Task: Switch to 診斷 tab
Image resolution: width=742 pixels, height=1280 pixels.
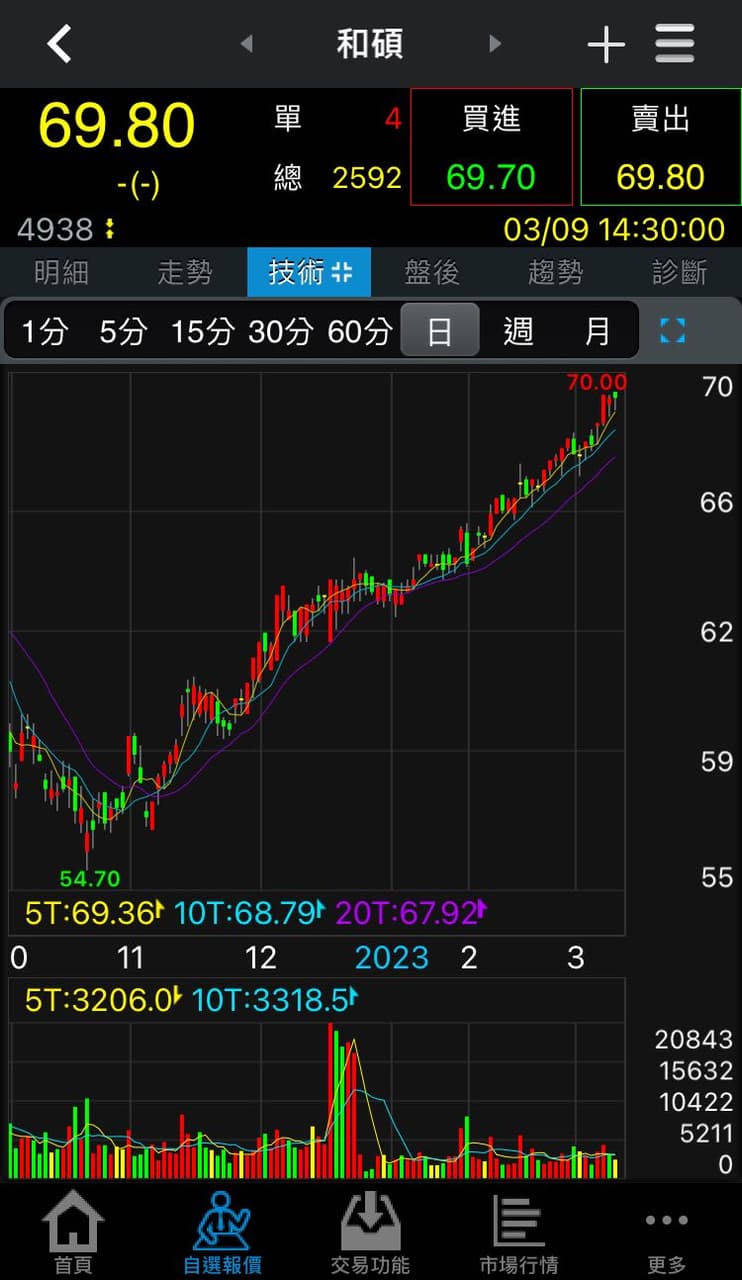Action: pyautogui.click(x=680, y=272)
